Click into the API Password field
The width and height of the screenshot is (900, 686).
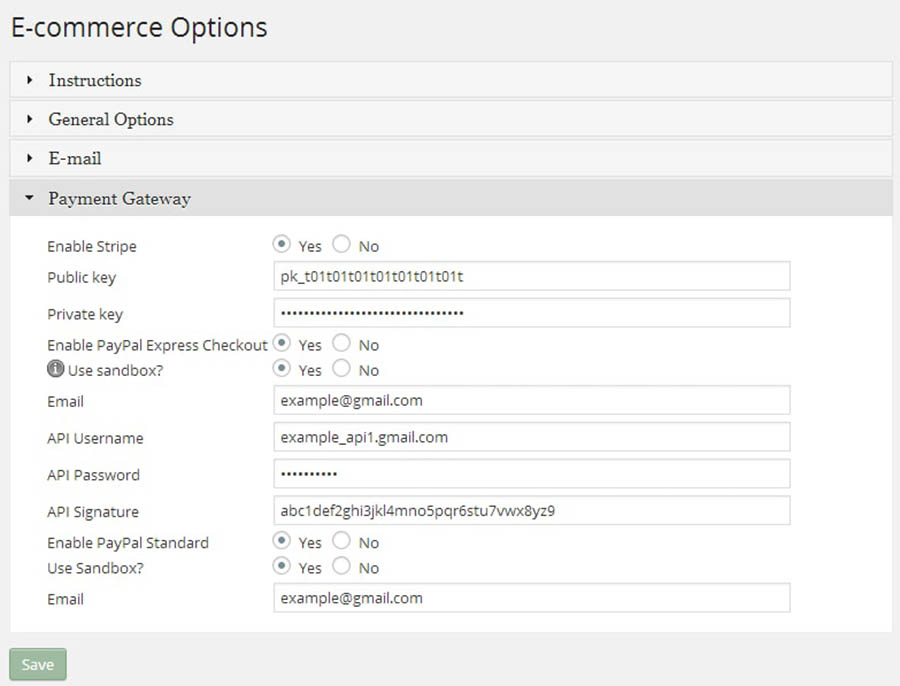(x=531, y=474)
